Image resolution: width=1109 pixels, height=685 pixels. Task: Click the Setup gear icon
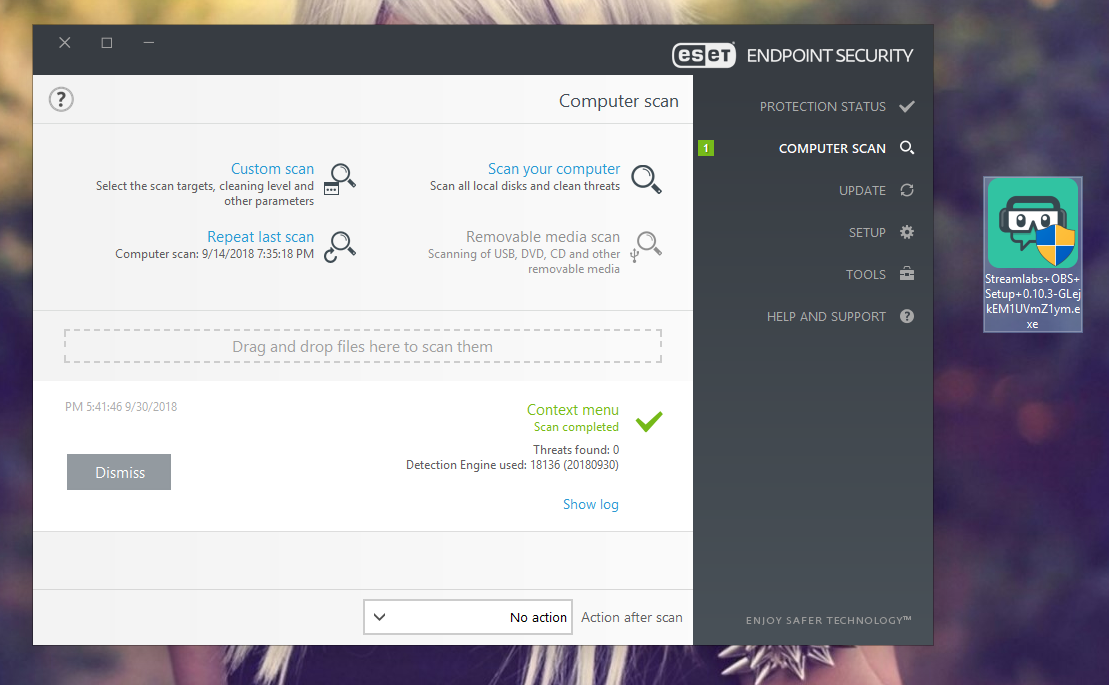click(907, 232)
